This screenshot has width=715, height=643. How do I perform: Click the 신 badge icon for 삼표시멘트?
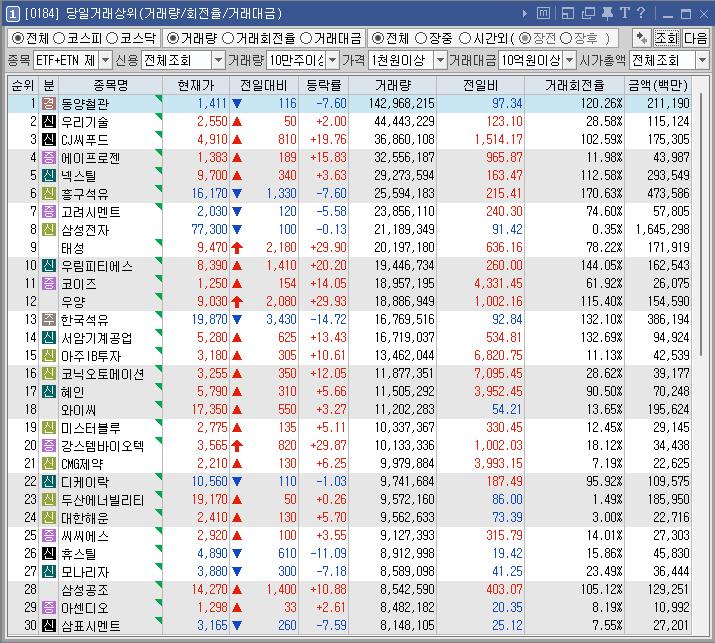tap(49, 625)
